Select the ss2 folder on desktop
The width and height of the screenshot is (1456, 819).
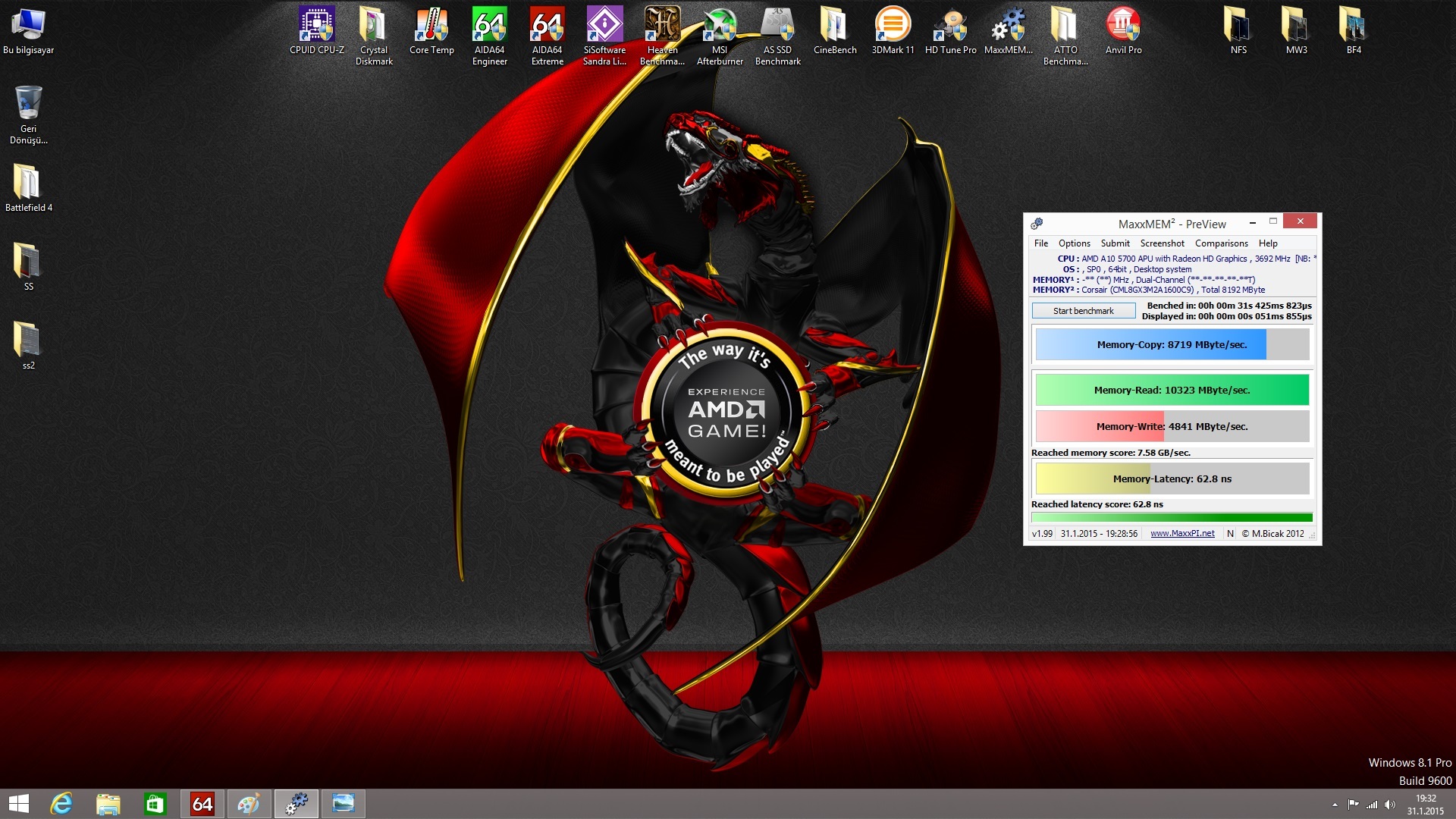[x=28, y=346]
